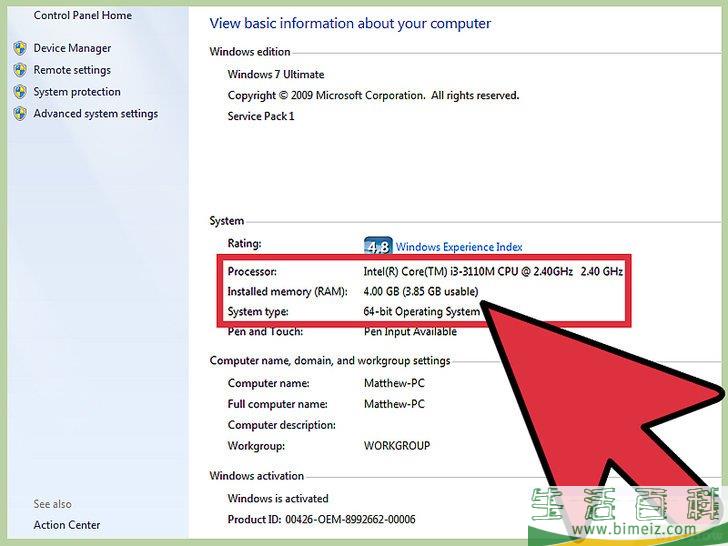The width and height of the screenshot is (728, 546).
Task: Click the System protection shield icon
Action: 20,92
